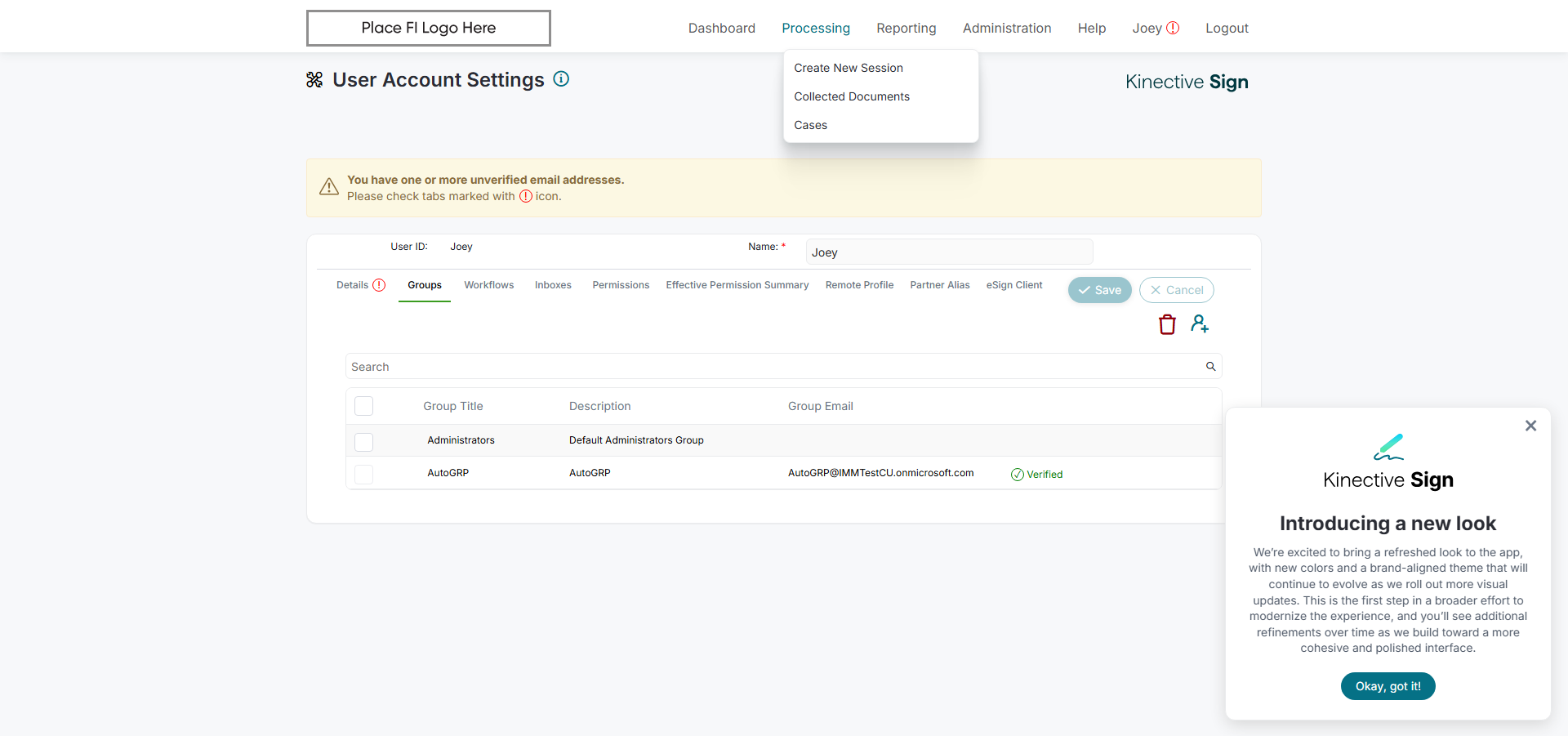
Task: Expand the Administration menu
Action: (x=1007, y=28)
